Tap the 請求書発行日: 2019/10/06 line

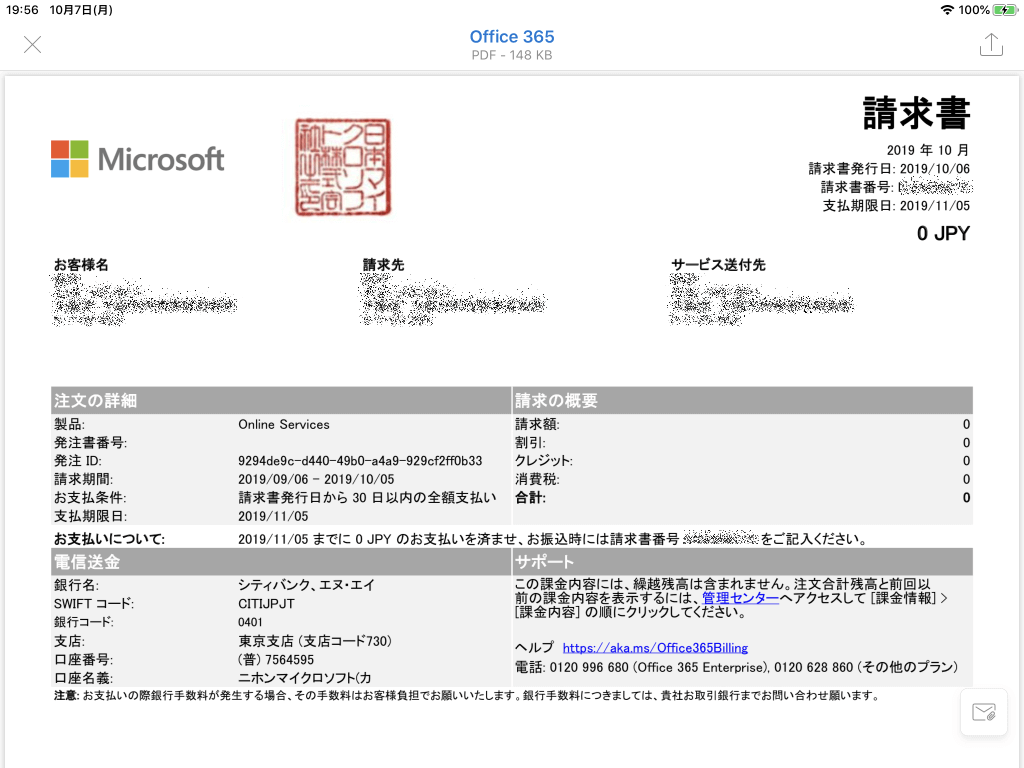[x=889, y=168]
